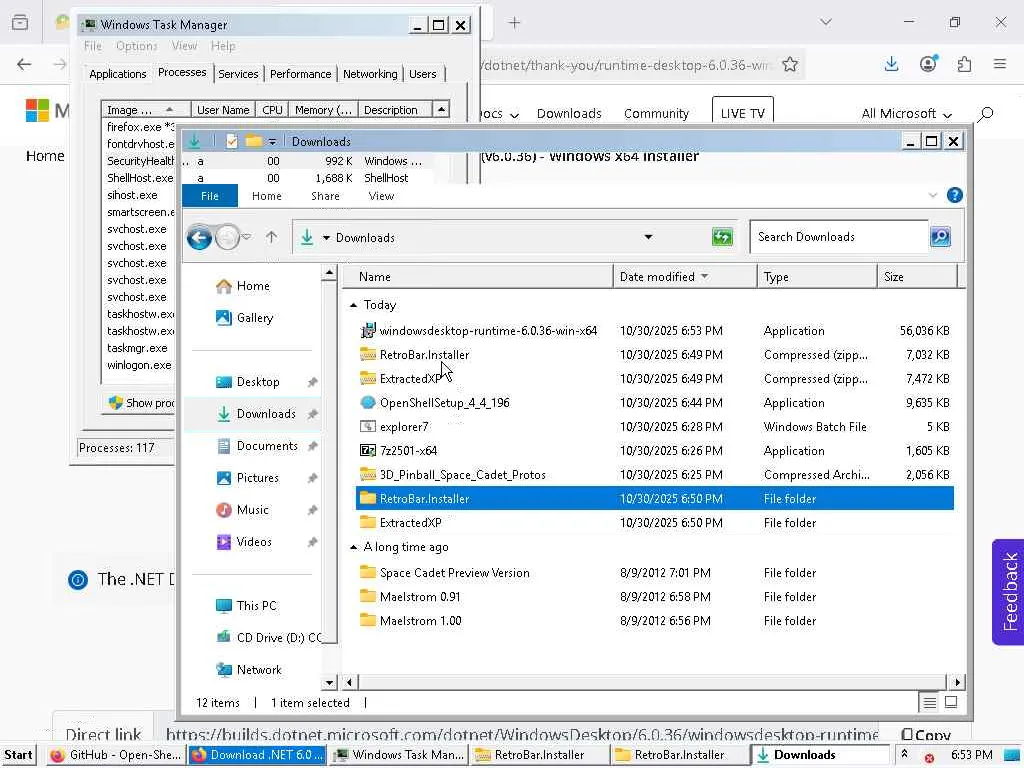This screenshot has width=1024, height=768.
Task: Open the View tab in Explorer ribbon
Action: (381, 196)
